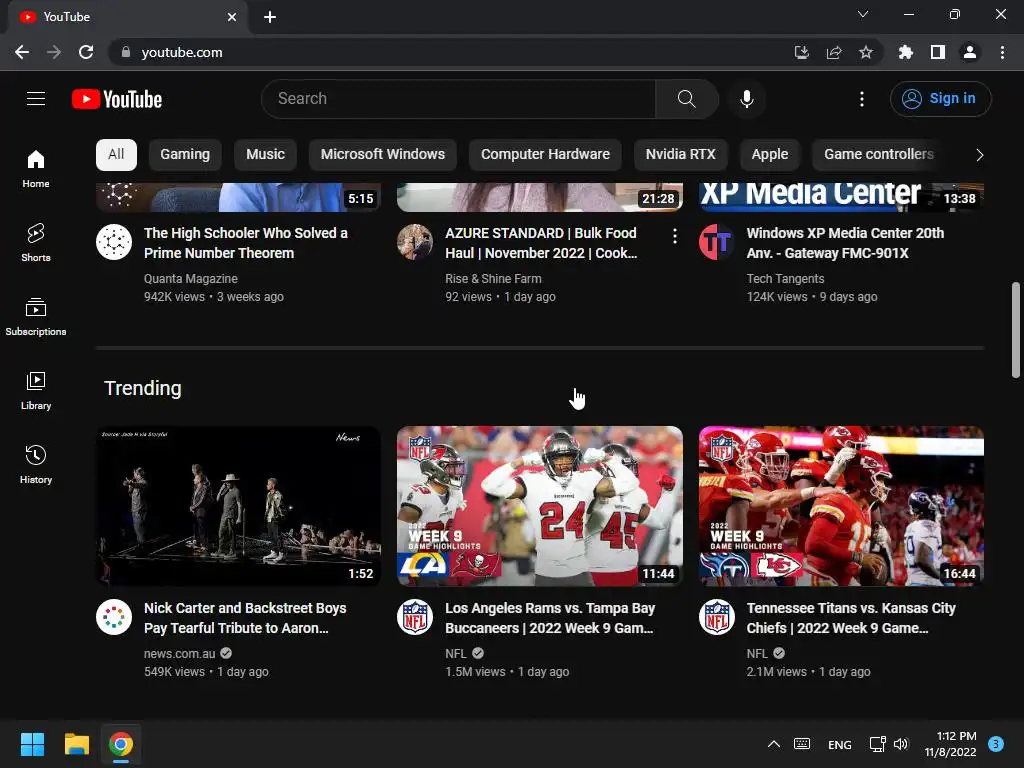Screen dimensions: 1024x768
Task: Share this page from address bar
Action: point(834,52)
